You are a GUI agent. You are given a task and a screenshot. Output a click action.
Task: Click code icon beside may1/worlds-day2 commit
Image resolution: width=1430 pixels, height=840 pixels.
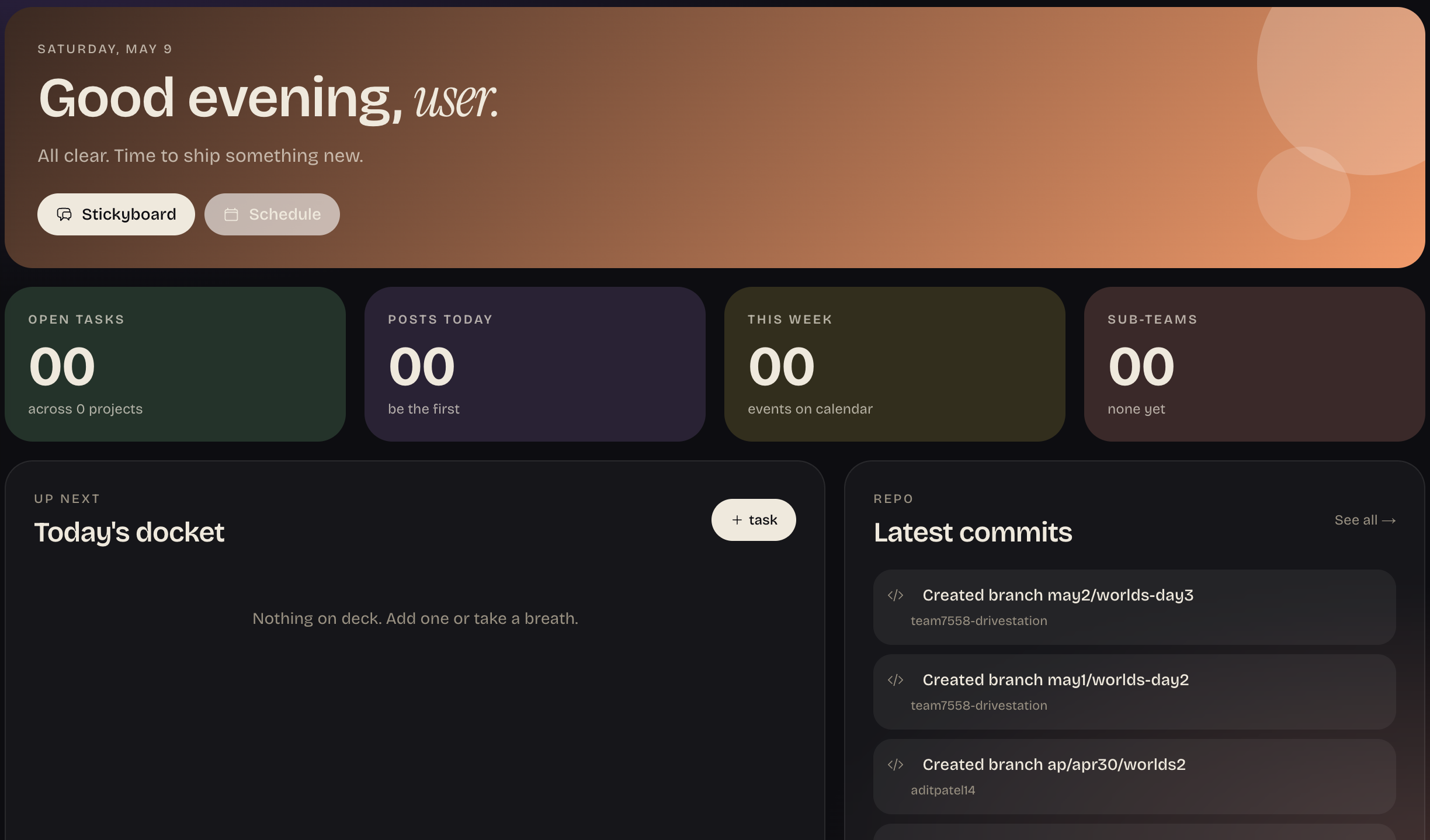tap(896, 680)
